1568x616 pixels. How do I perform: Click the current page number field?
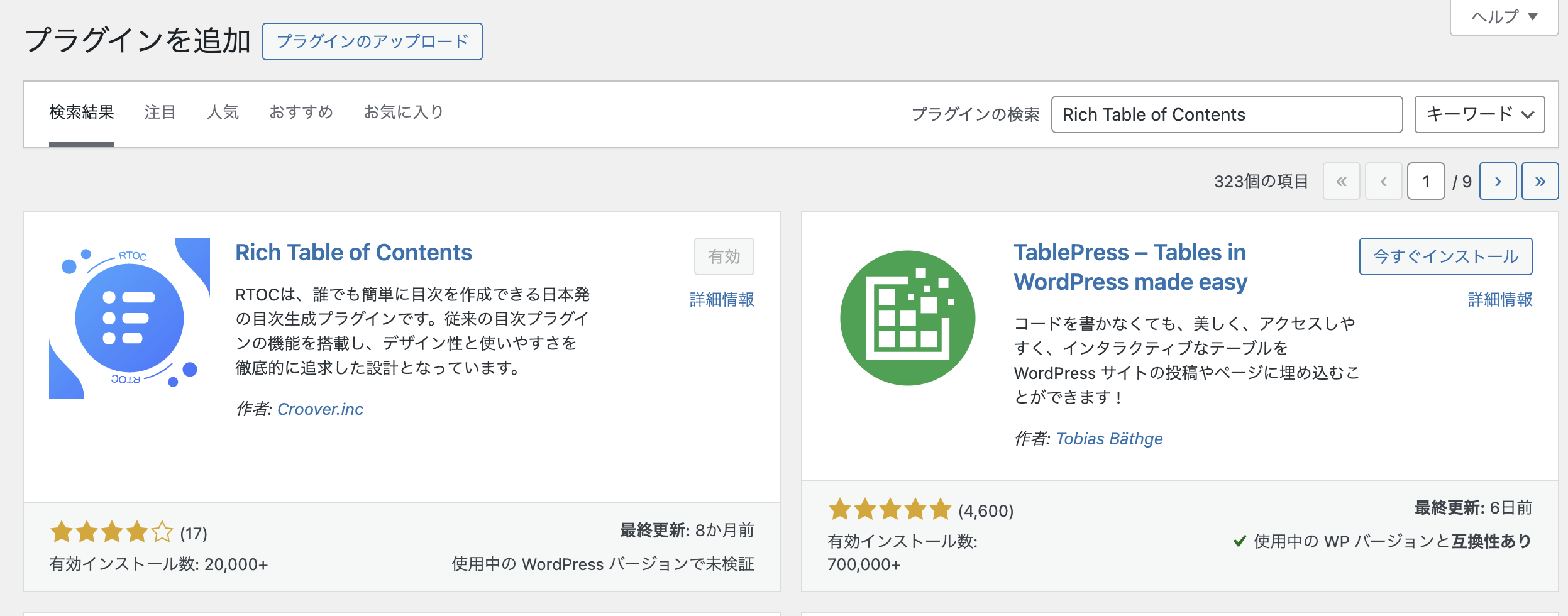1425,181
